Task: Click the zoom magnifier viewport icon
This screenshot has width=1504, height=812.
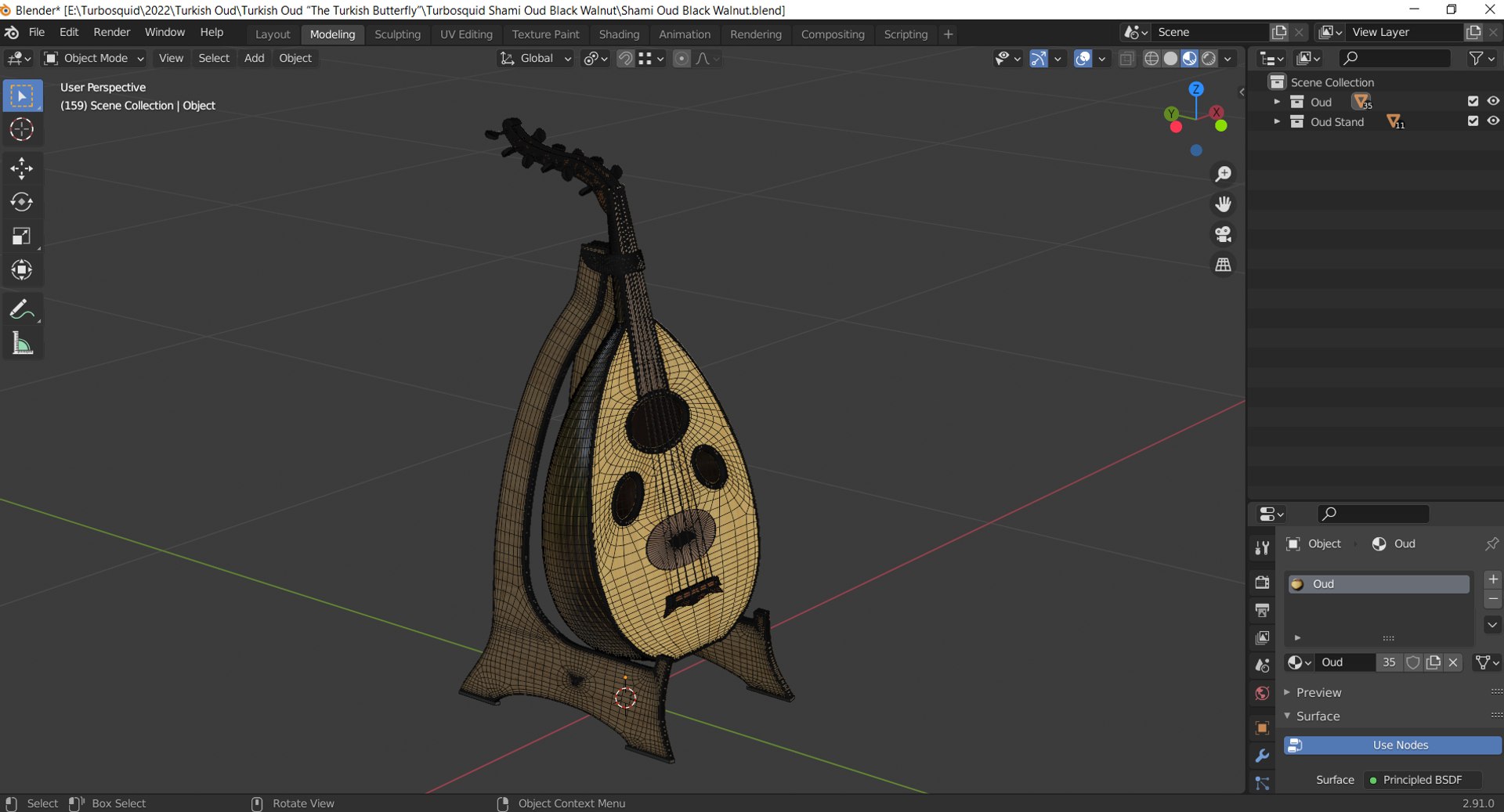Action: (1223, 174)
